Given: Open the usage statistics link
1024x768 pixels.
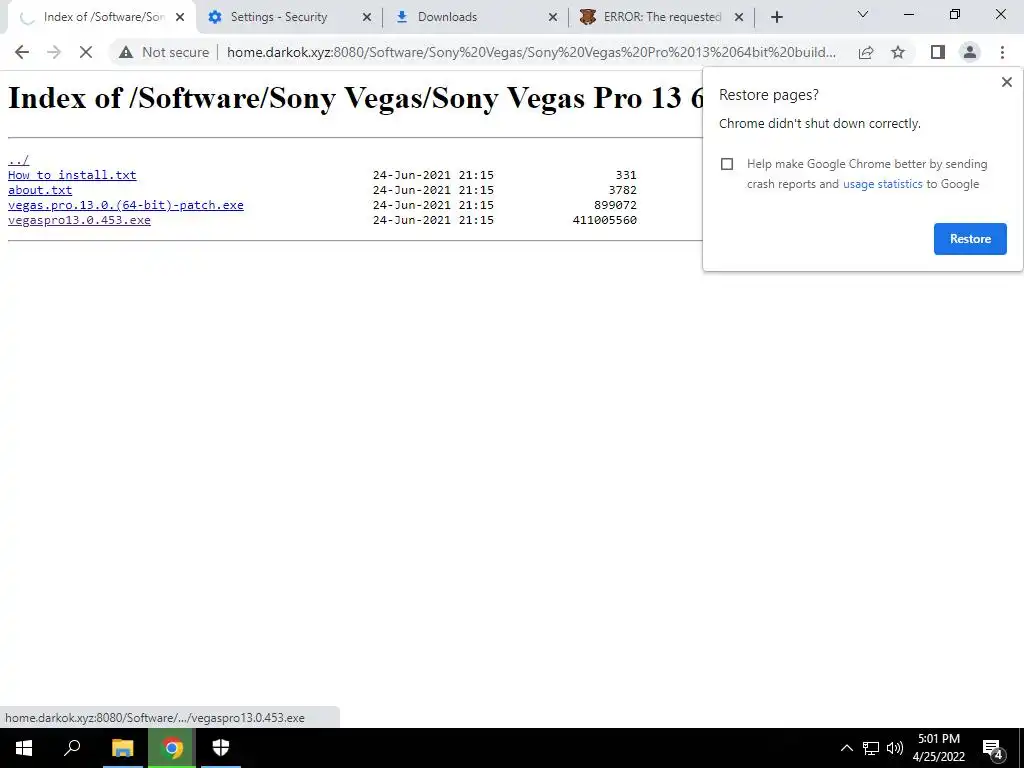Looking at the screenshot, I should coord(882,184).
